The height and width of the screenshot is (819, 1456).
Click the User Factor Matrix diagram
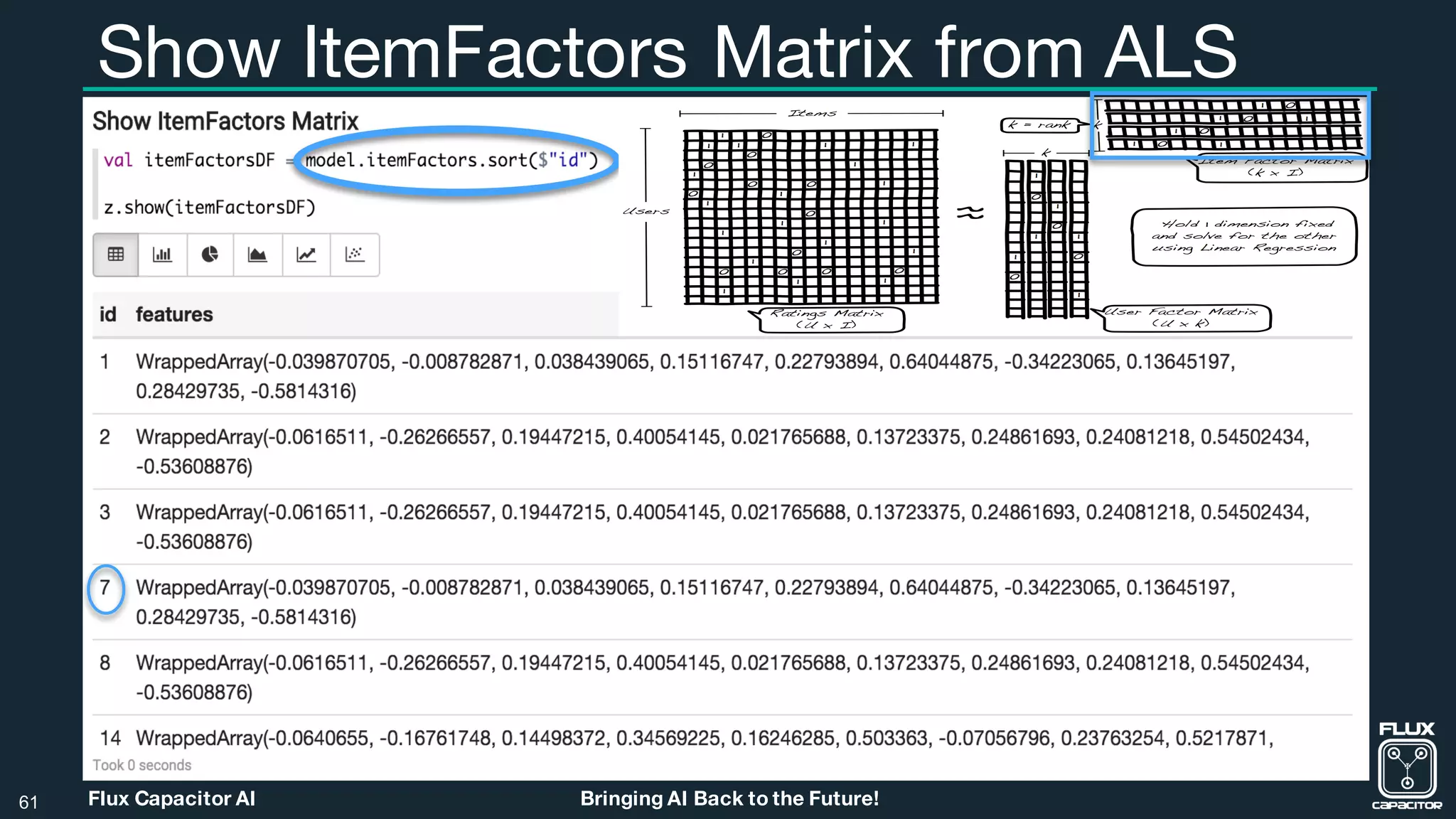[x=1046, y=239]
